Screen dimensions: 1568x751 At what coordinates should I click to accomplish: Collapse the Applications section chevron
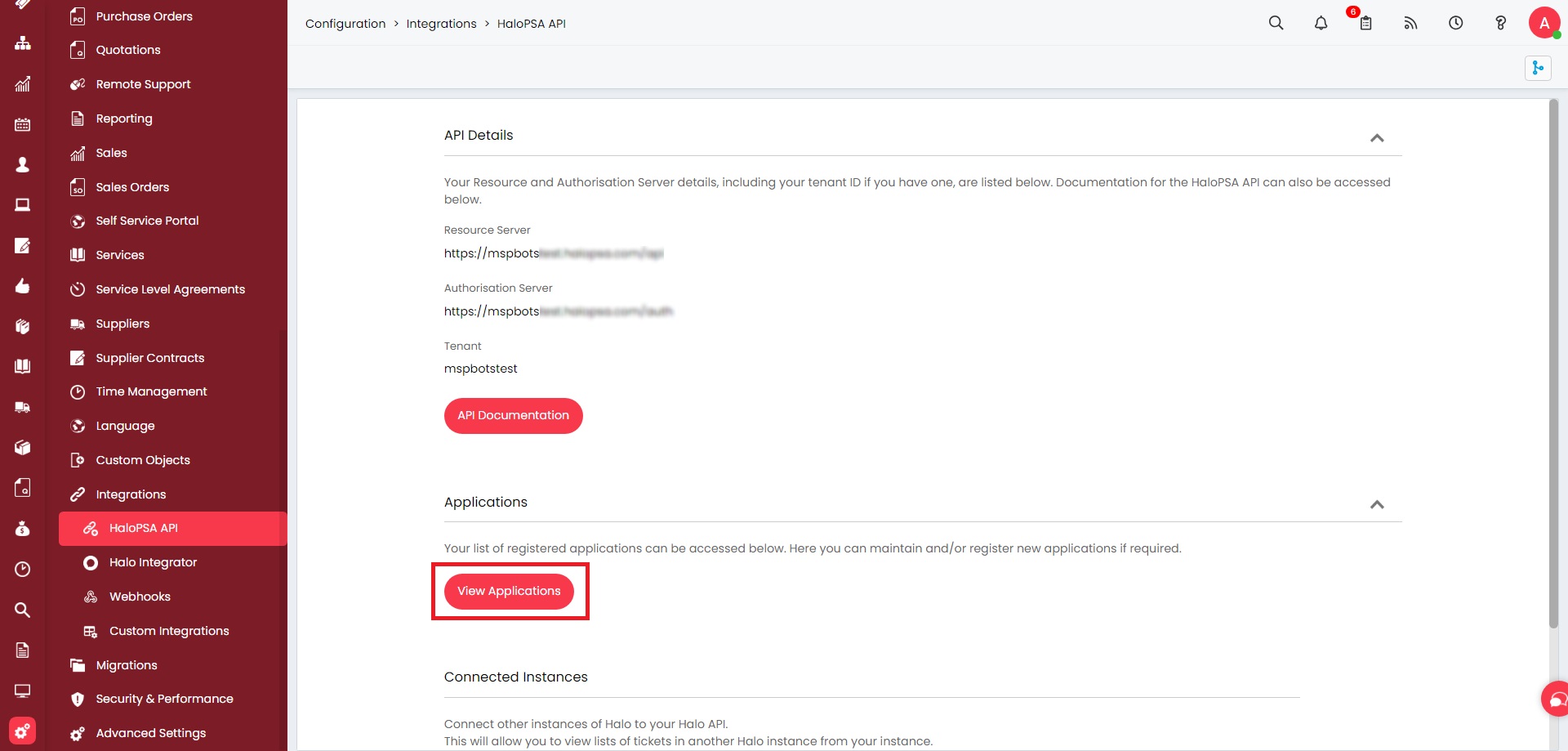pyautogui.click(x=1377, y=504)
